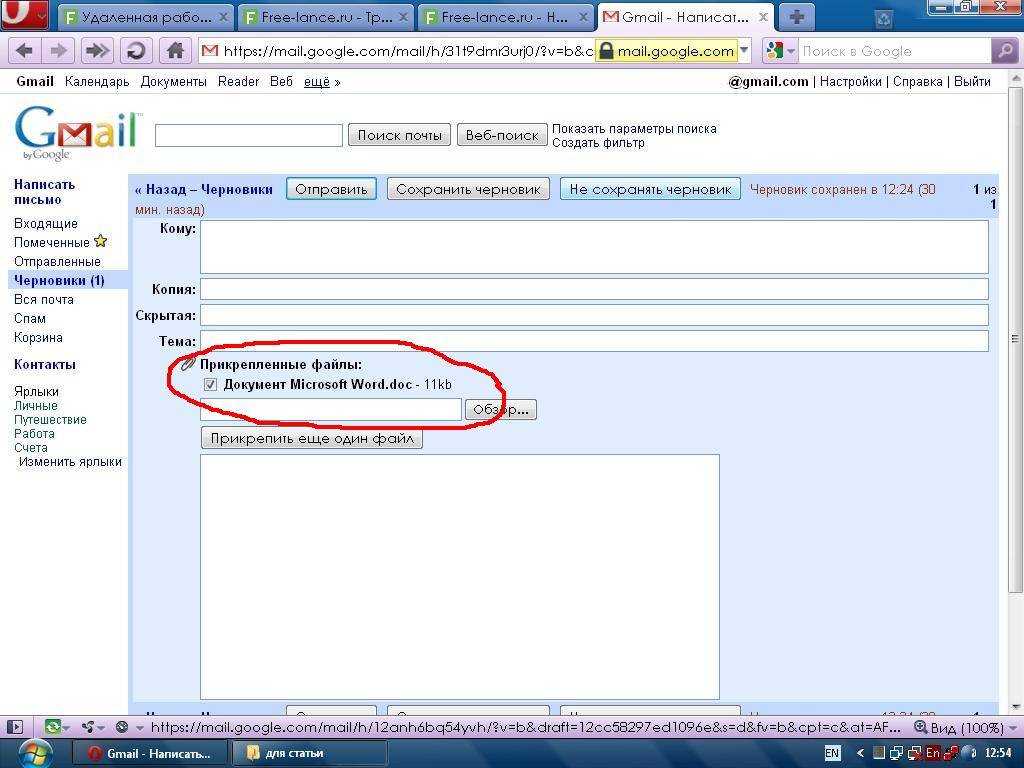Click the Отправить button
This screenshot has width=1024, height=768.
coord(331,189)
